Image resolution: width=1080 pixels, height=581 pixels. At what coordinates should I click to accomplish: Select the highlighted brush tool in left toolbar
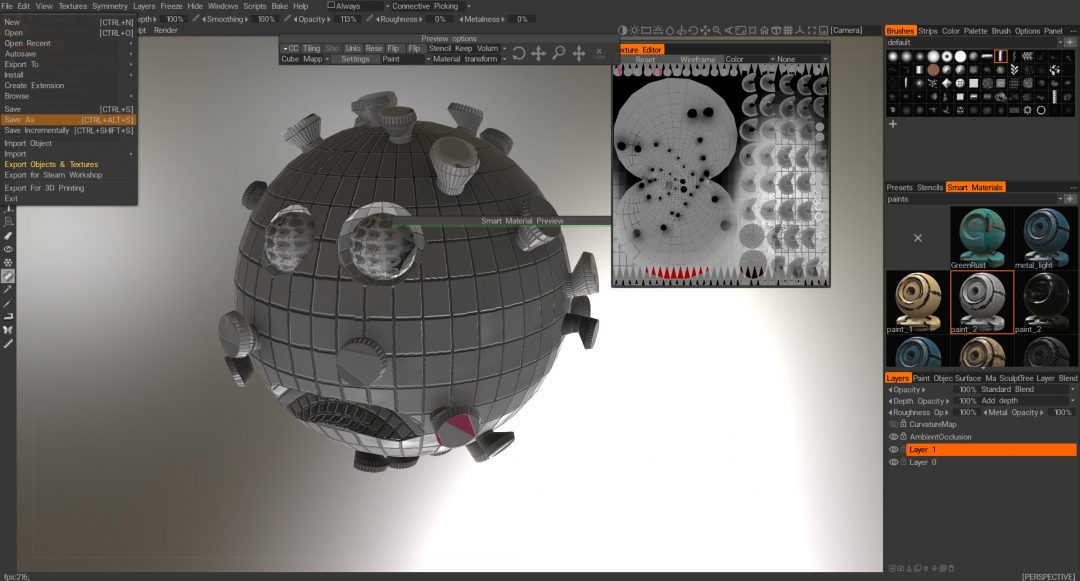tap(8, 276)
